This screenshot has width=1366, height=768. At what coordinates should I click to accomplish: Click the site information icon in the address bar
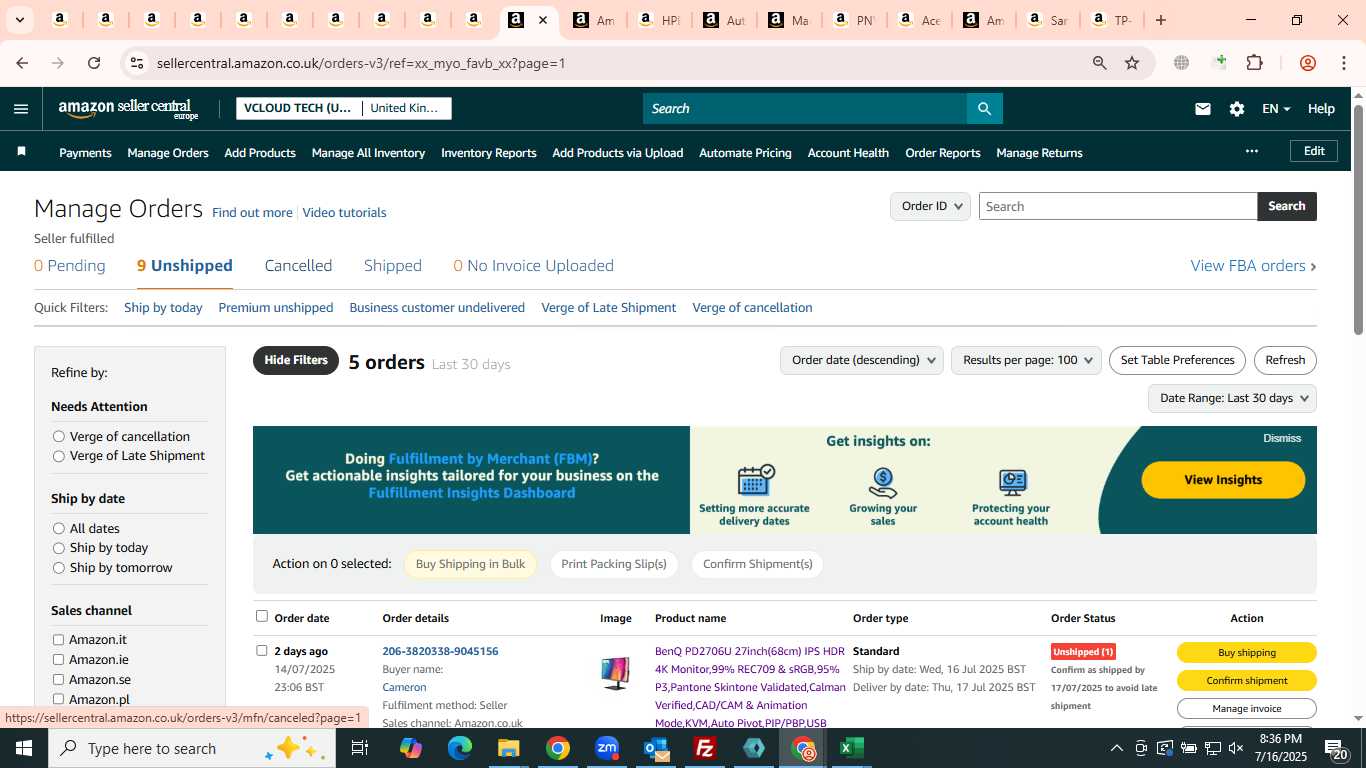(x=137, y=63)
